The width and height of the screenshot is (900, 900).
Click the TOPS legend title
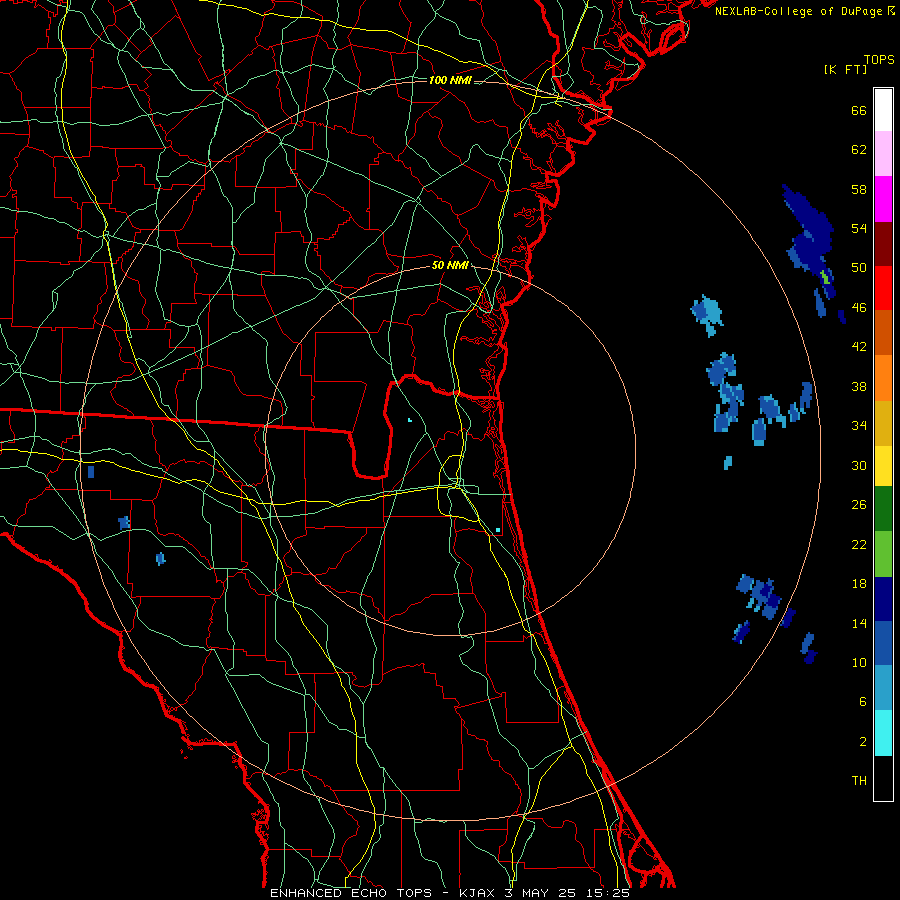(879, 60)
